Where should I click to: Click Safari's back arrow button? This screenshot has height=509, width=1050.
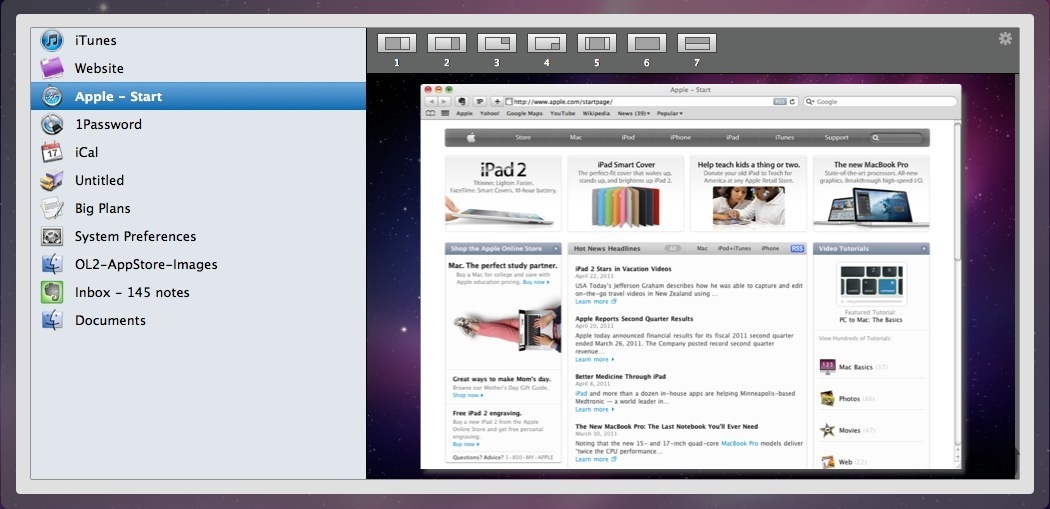tap(432, 102)
